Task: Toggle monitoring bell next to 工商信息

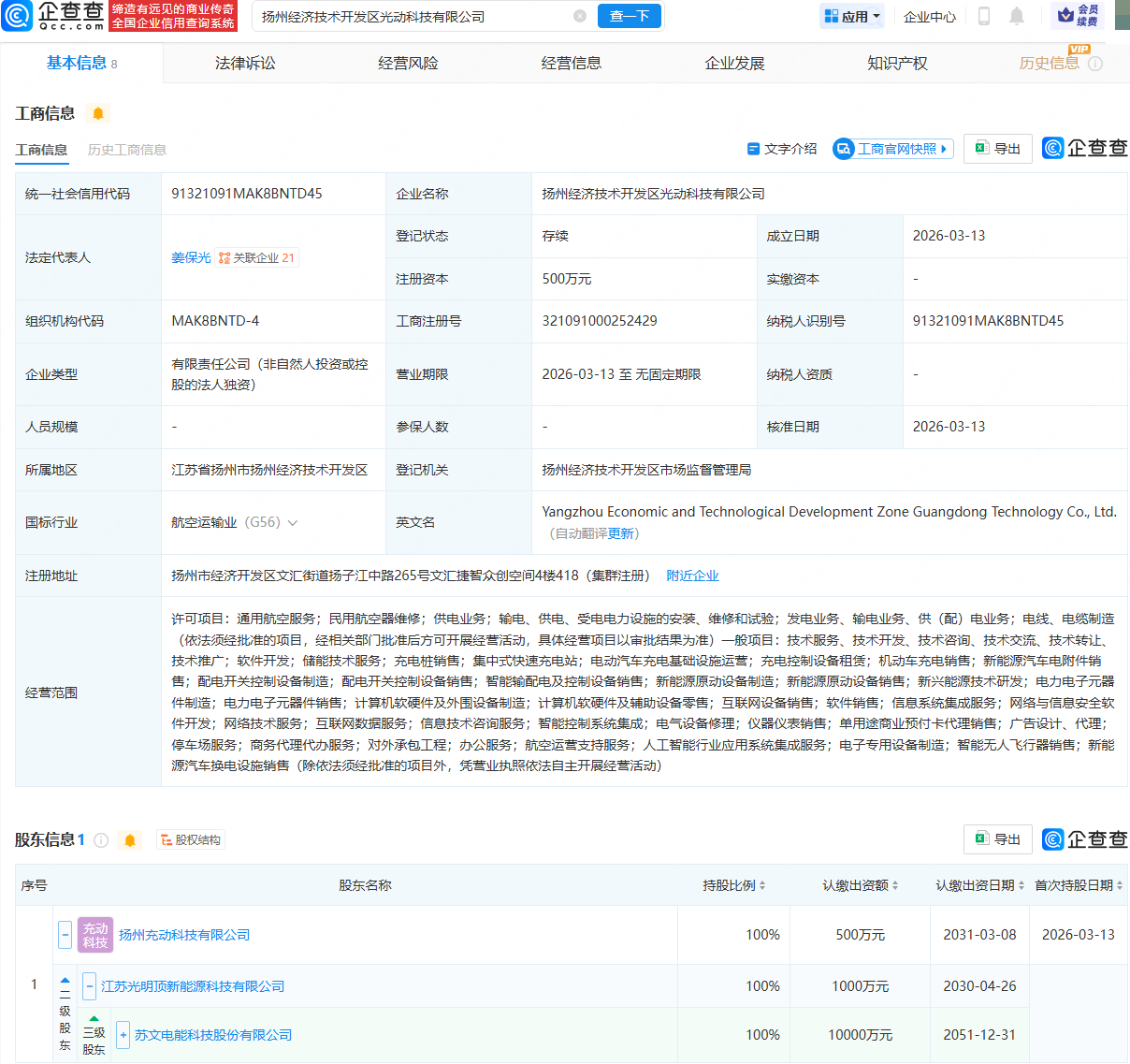Action: coord(98,113)
